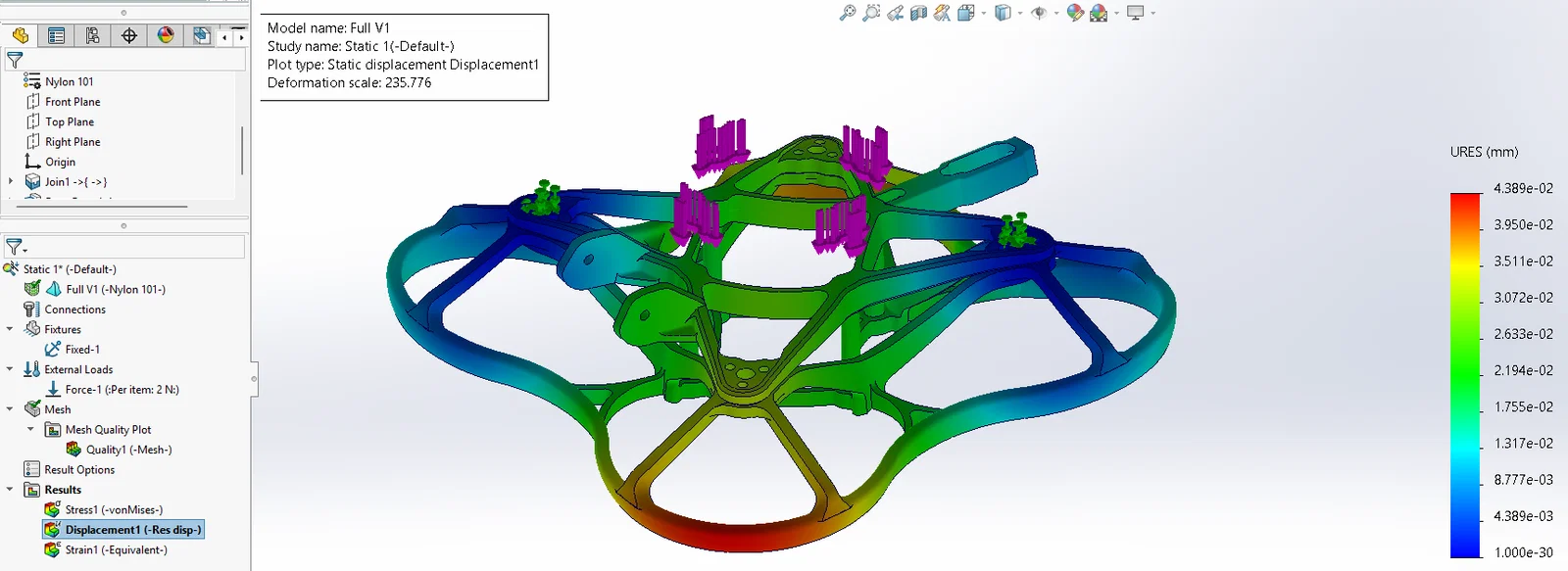Select Strain1 (-Equivalent-) plot
Viewport: 1568px width, 571px height.
coord(116,549)
